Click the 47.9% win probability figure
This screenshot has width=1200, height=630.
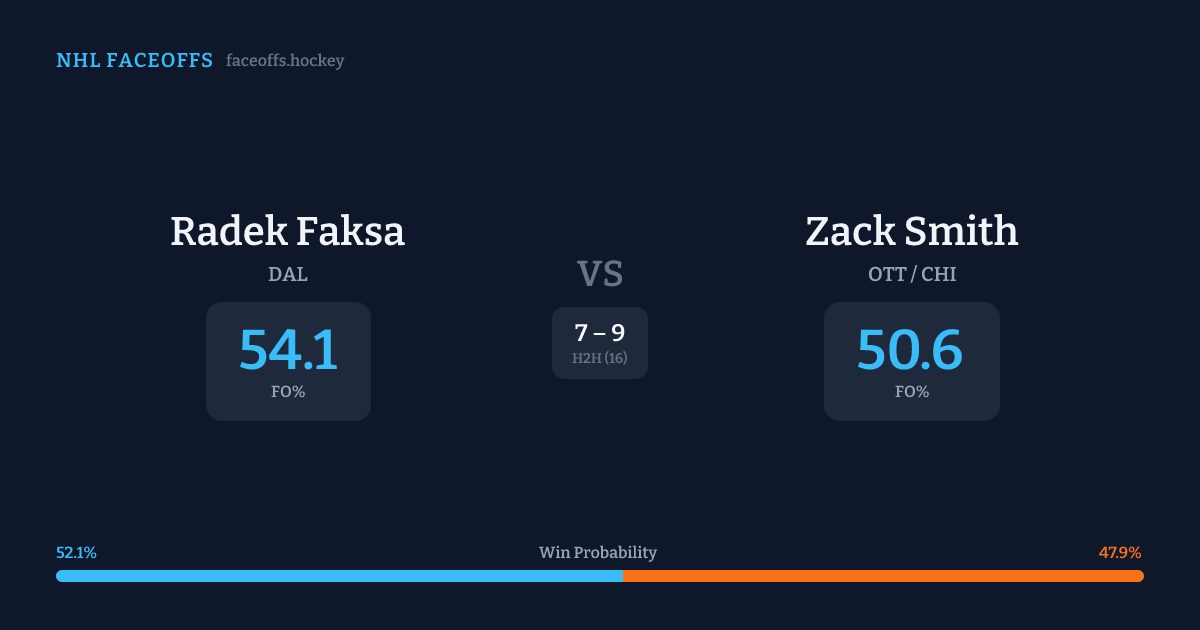pyautogui.click(x=1120, y=552)
